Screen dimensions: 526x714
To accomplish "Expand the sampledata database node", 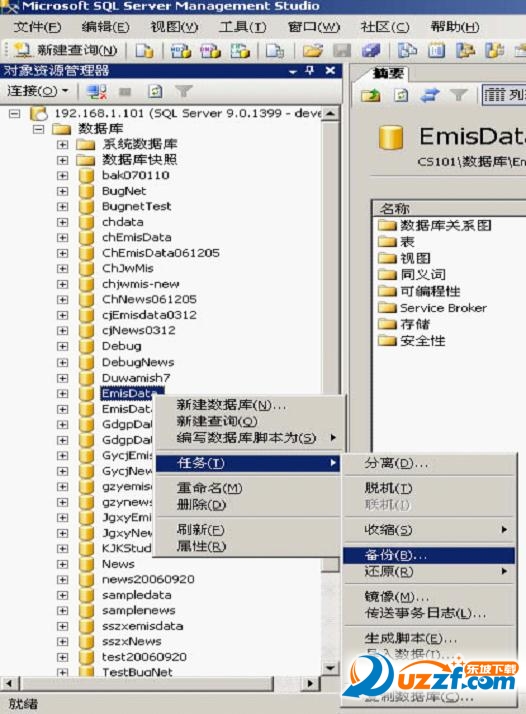I will click(62, 595).
